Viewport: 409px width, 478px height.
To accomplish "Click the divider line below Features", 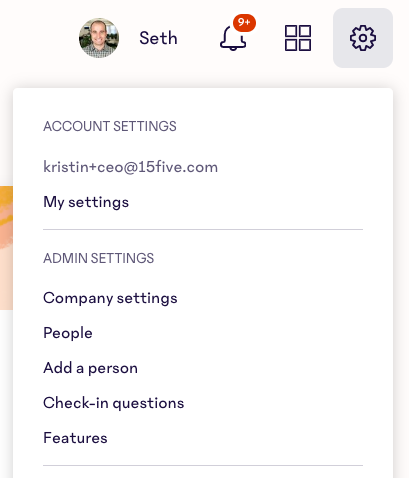I will point(203,465).
